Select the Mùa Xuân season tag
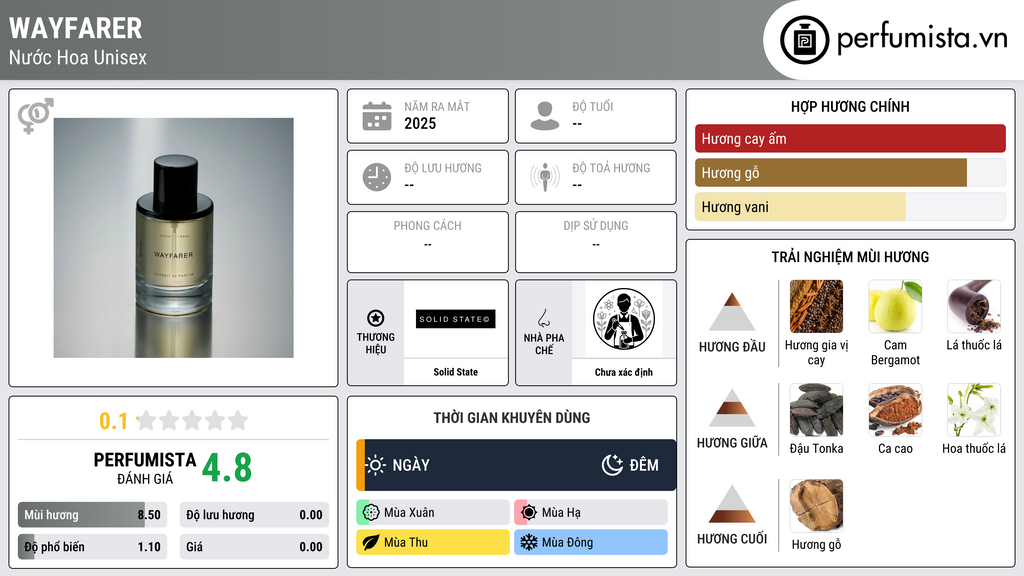This screenshot has width=1024, height=576. point(432,513)
